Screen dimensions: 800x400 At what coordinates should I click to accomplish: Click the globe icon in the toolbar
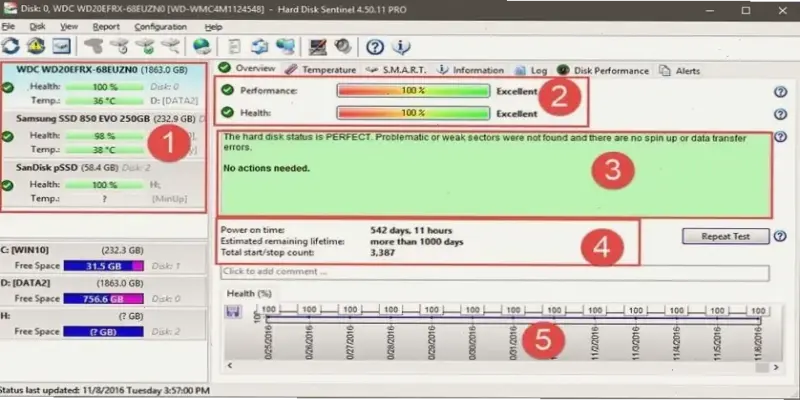tap(202, 46)
